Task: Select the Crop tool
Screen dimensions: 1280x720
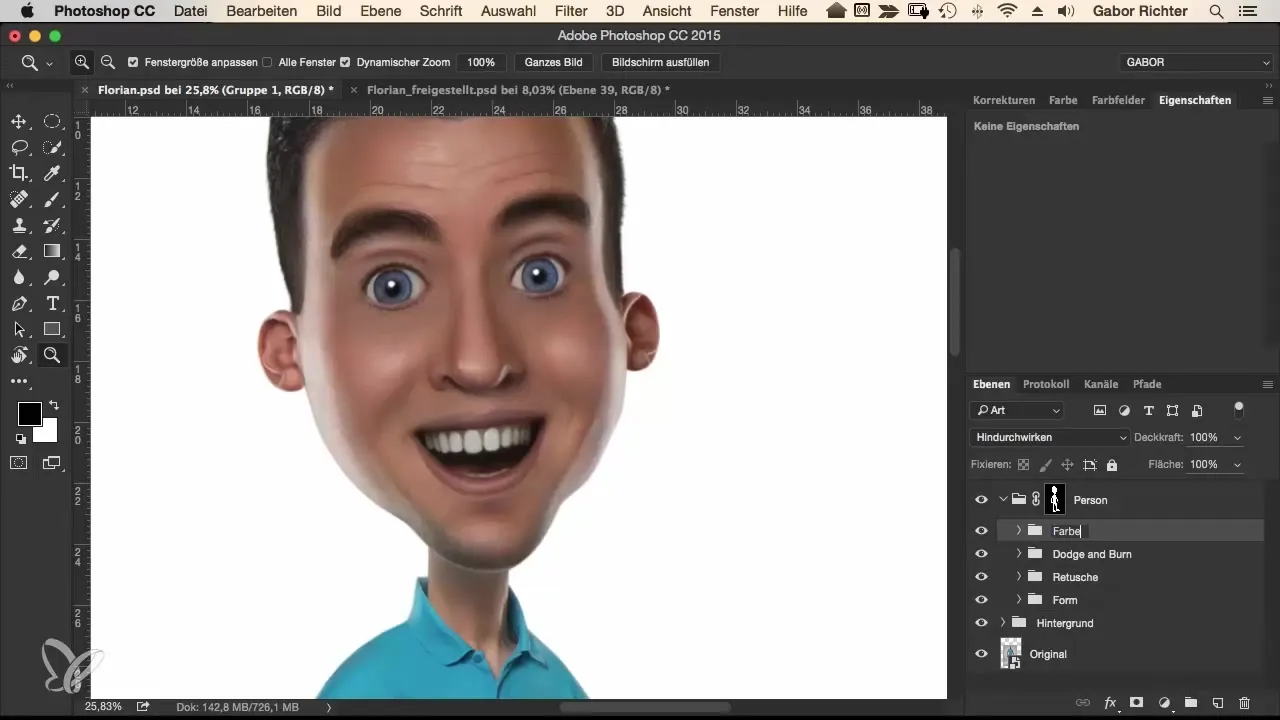Action: (x=19, y=173)
